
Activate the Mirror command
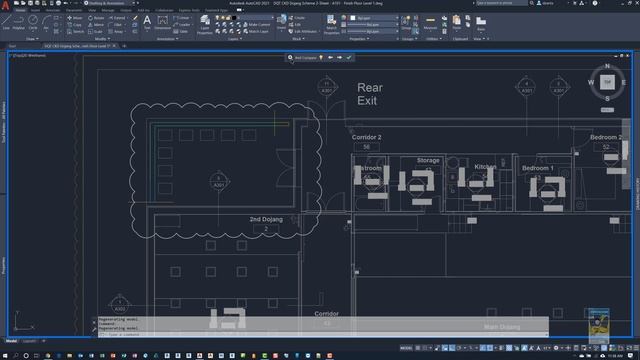click(96, 24)
